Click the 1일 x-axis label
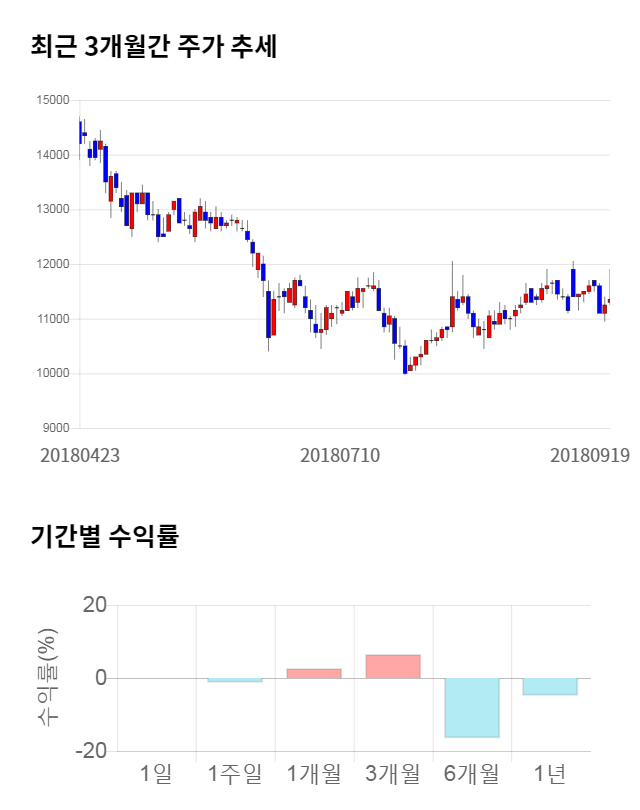The image size is (640, 810). point(156,773)
